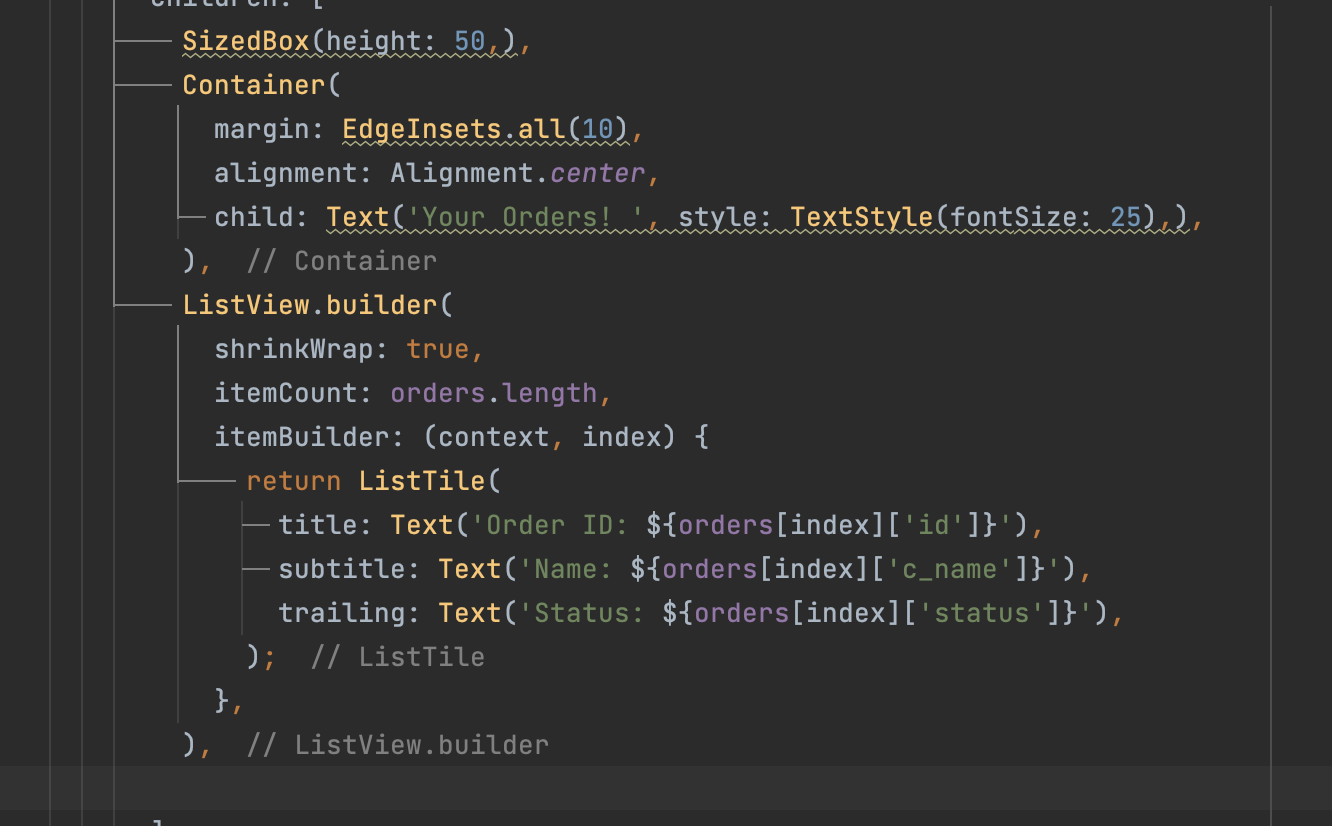Click the 'status' key in trailing Text
This screenshot has height=826, width=1332.
(985, 612)
